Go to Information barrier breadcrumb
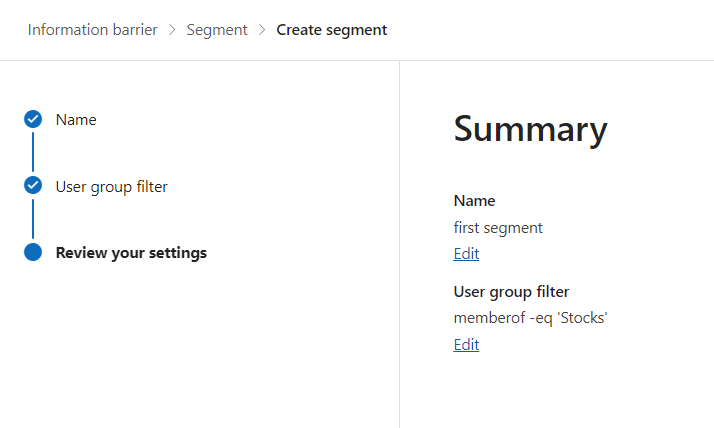 click(x=92, y=30)
